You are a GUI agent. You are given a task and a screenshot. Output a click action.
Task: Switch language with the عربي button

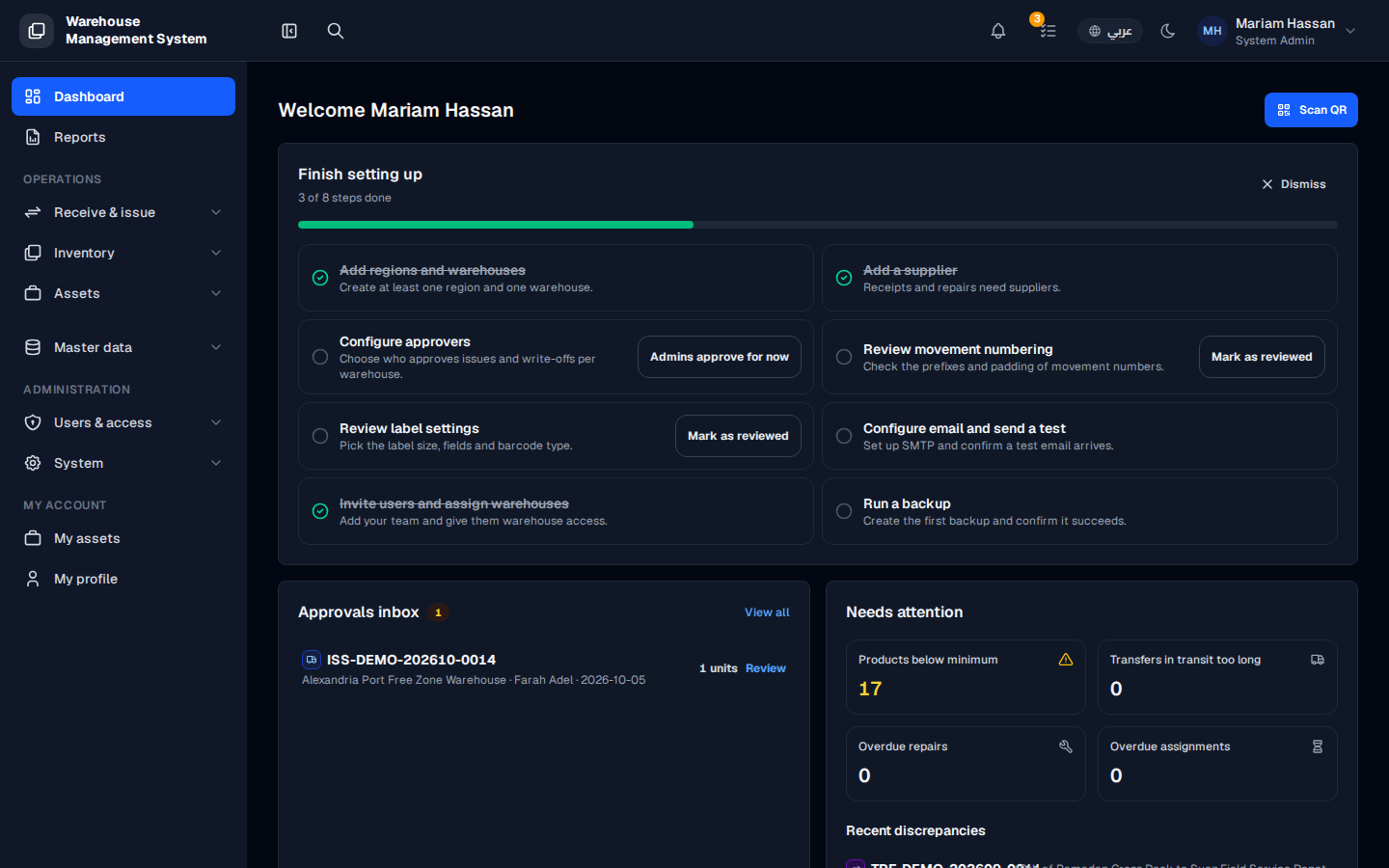click(x=1110, y=31)
